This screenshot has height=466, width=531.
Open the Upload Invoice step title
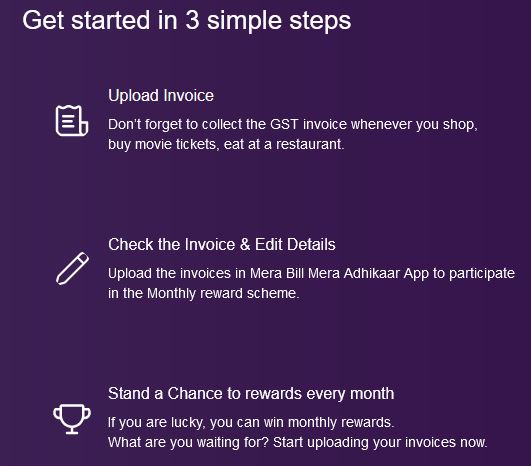pos(161,96)
